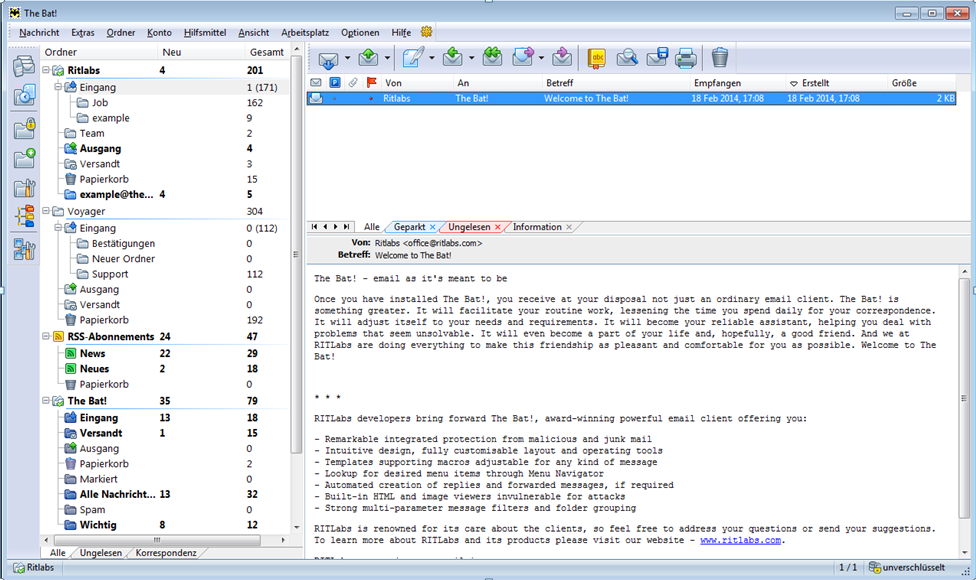Select the Papierkorb folder under Ritlabs
The height and width of the screenshot is (580, 976).
coord(104,179)
